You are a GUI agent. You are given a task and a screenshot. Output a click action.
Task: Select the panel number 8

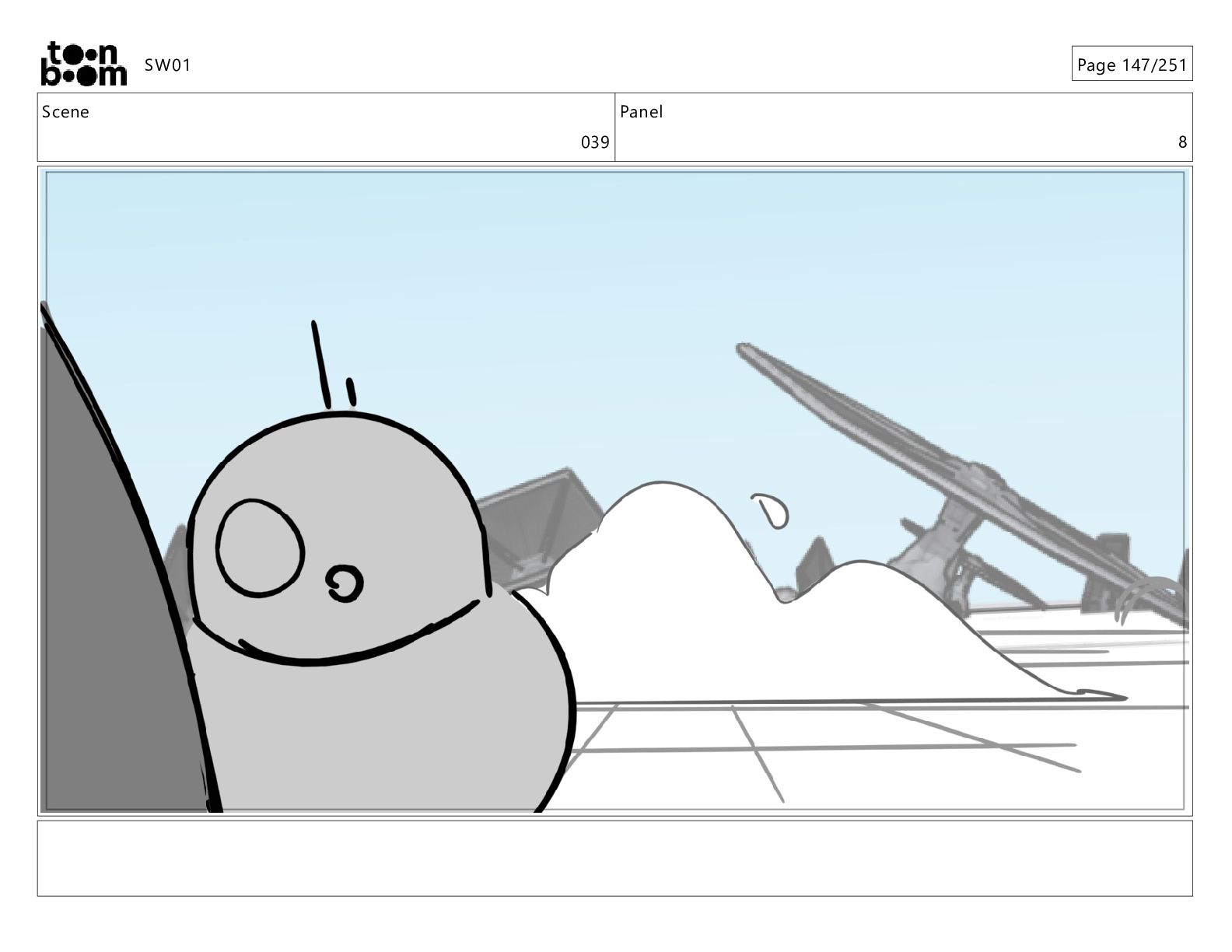[1182, 142]
